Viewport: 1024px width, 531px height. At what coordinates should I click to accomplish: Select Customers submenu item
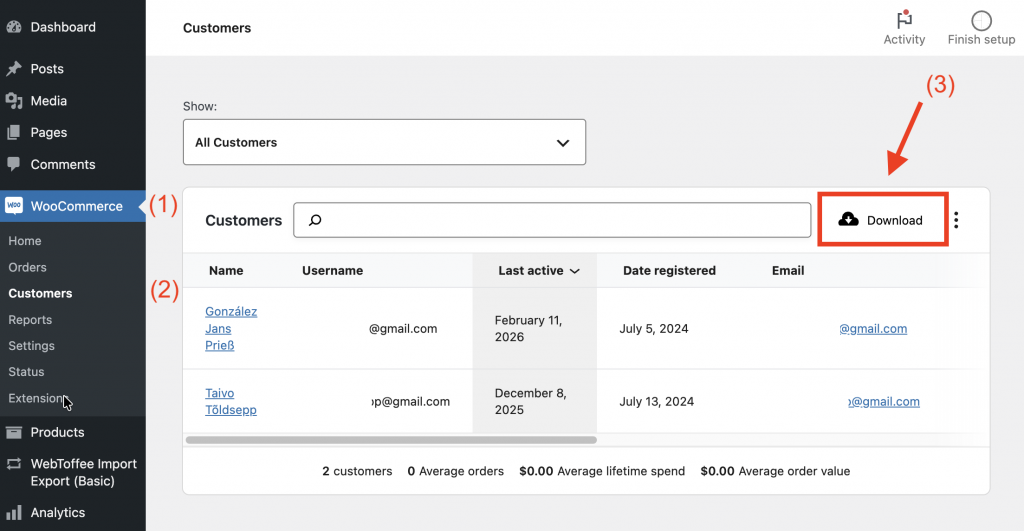pos(40,293)
